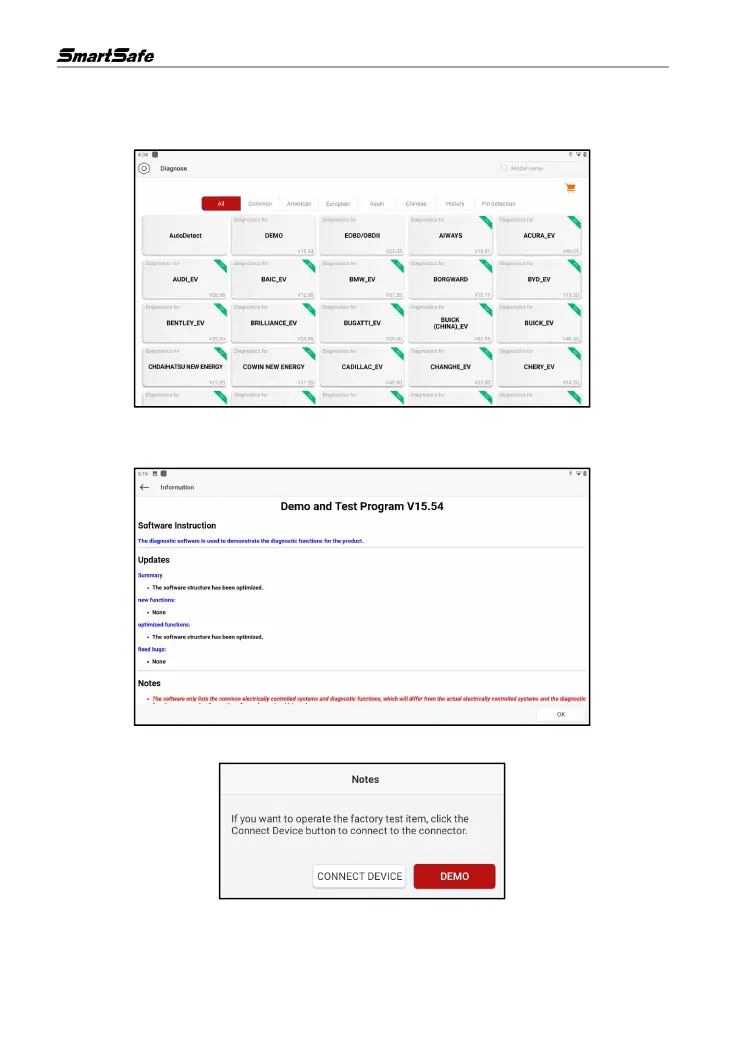Click the fixed bugs label
Viewport: 737px width, 1043px height.
tap(152, 649)
